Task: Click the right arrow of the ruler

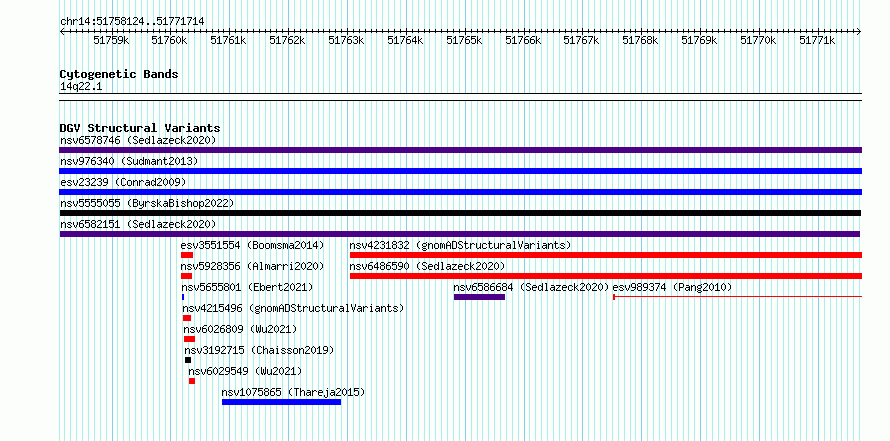Action: (x=858, y=32)
